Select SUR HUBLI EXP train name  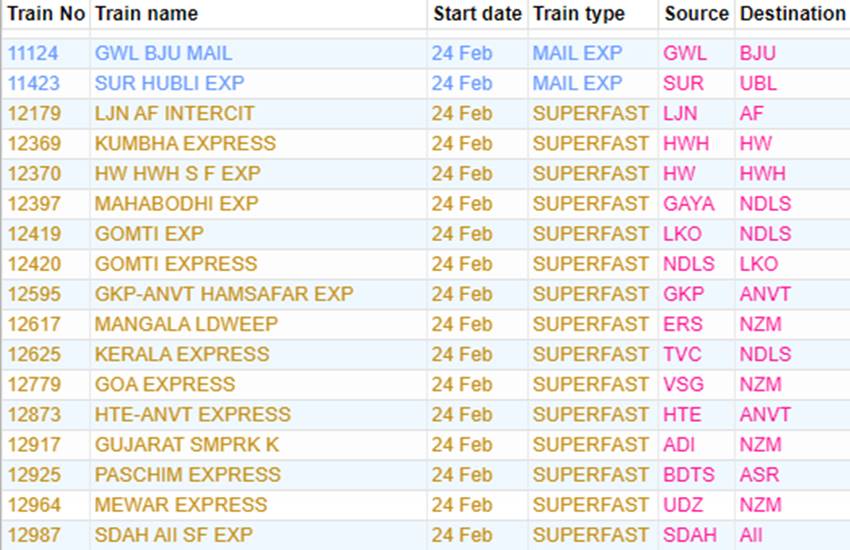pos(169,84)
